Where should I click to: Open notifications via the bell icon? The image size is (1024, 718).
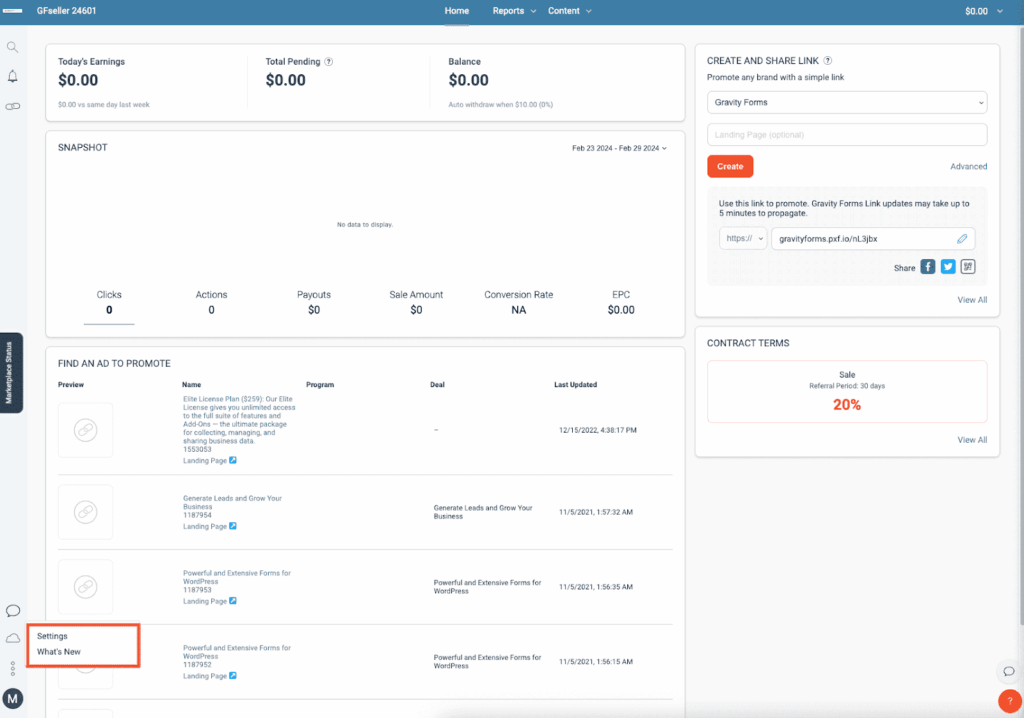12,76
